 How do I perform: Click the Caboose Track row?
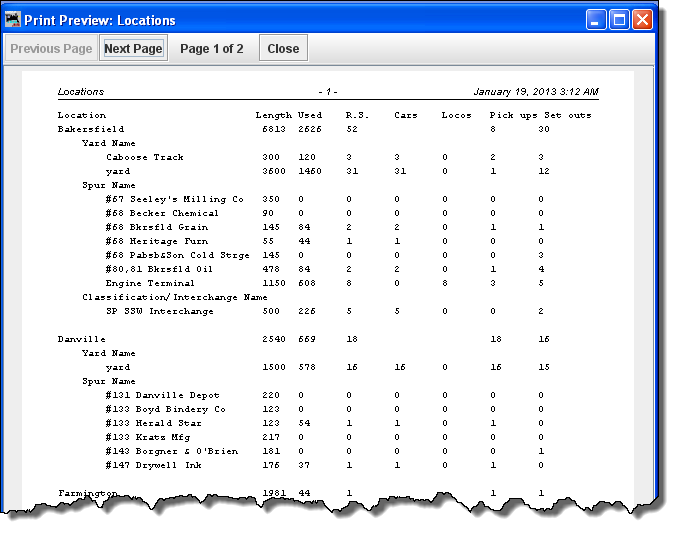pyautogui.click(x=145, y=157)
